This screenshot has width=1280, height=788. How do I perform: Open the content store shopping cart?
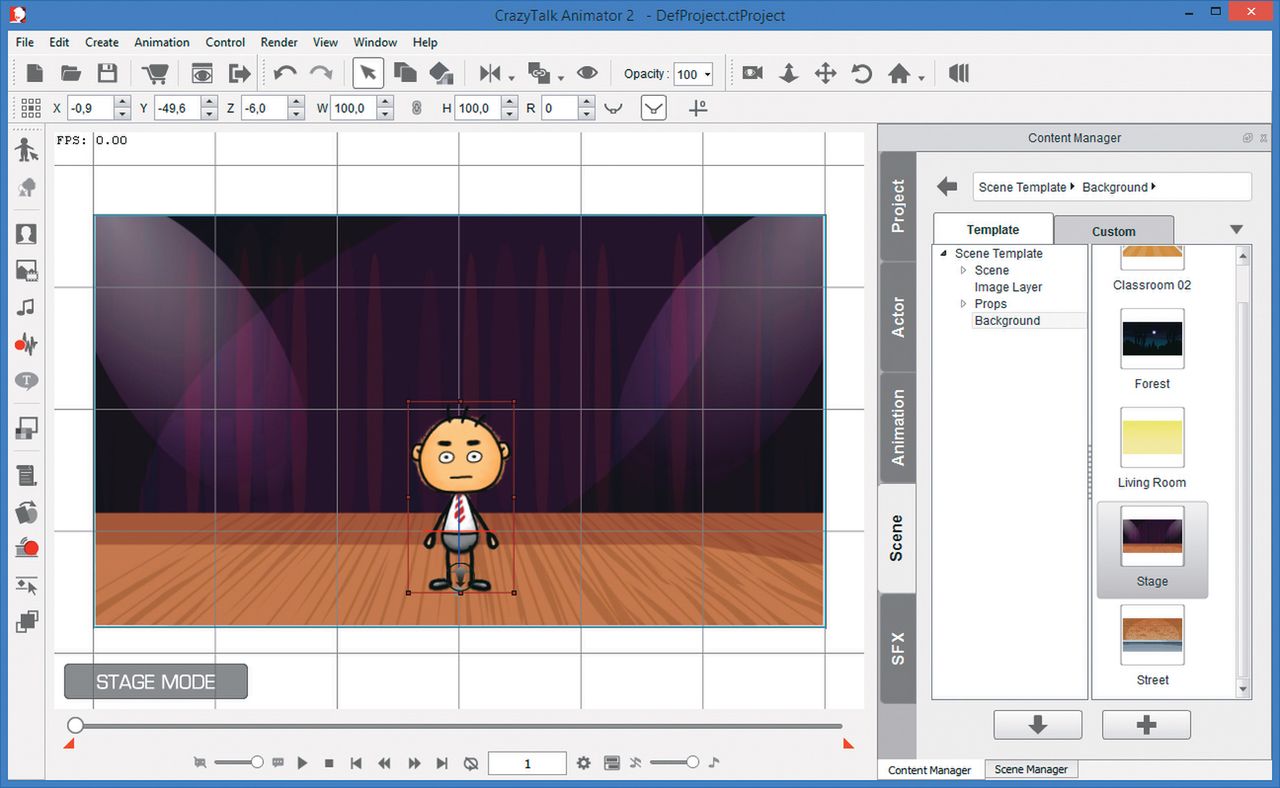point(155,73)
